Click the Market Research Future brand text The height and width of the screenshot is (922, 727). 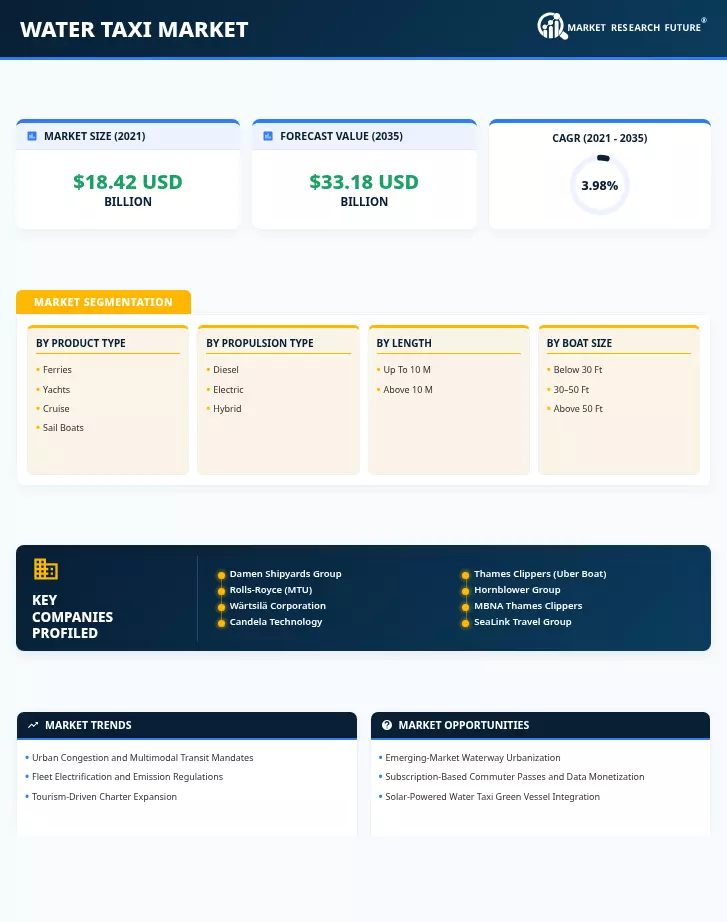pyautogui.click(x=634, y=28)
